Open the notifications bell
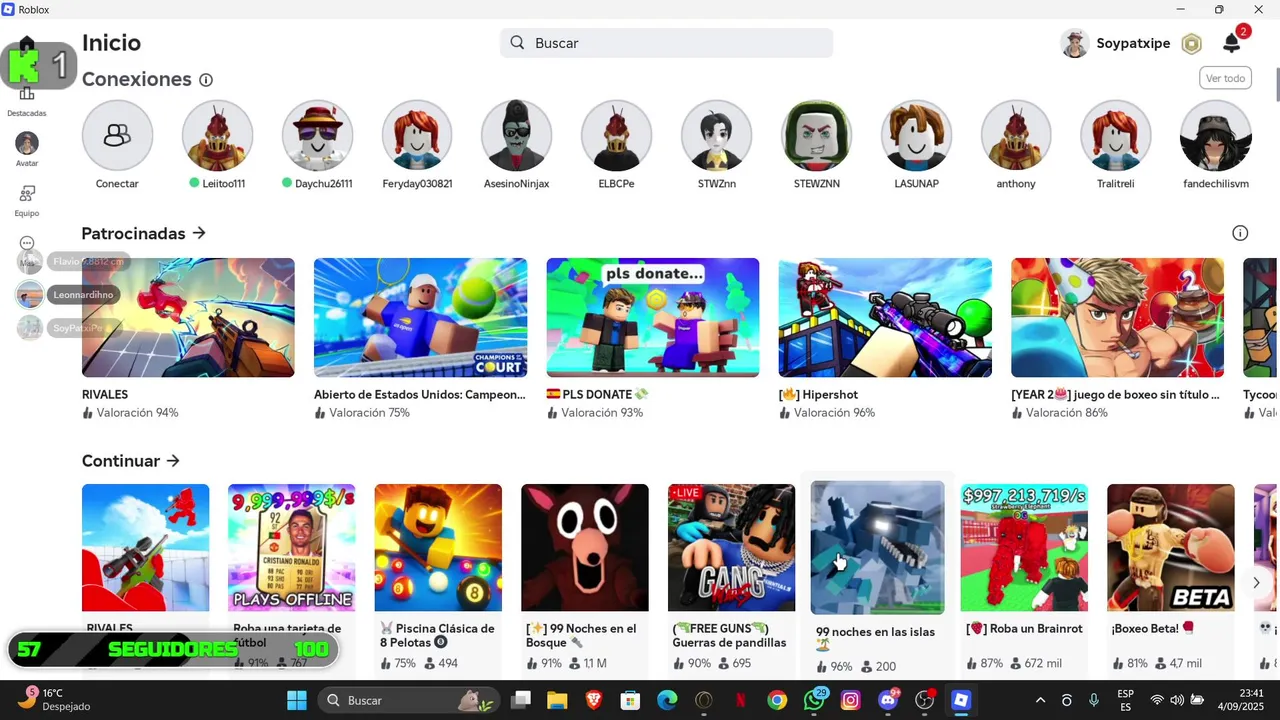Image resolution: width=1280 pixels, height=720 pixels. click(1232, 43)
